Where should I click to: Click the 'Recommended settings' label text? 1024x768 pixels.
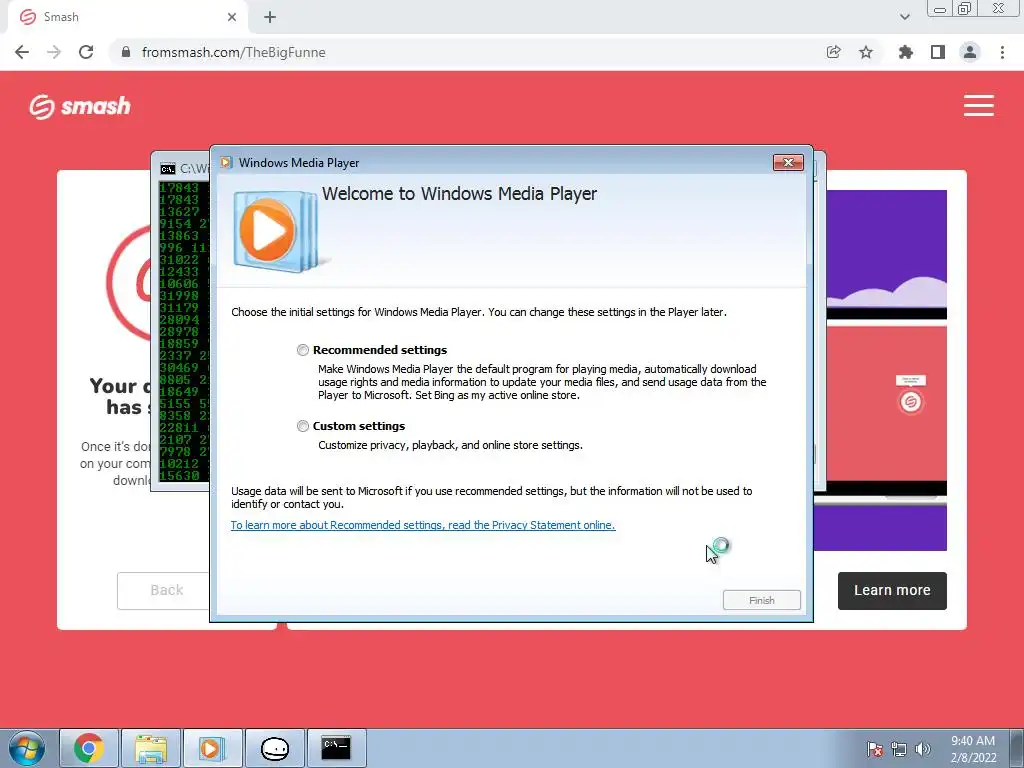(379, 350)
